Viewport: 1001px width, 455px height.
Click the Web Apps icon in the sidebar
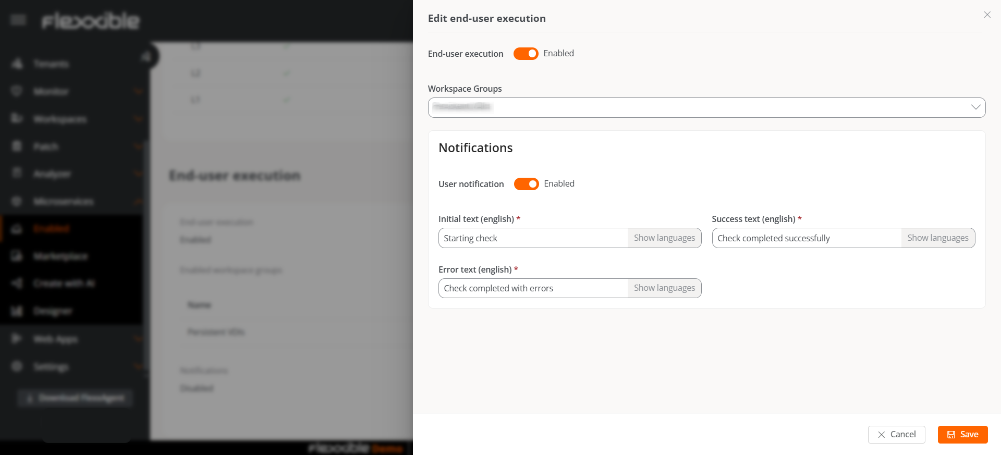(17, 339)
